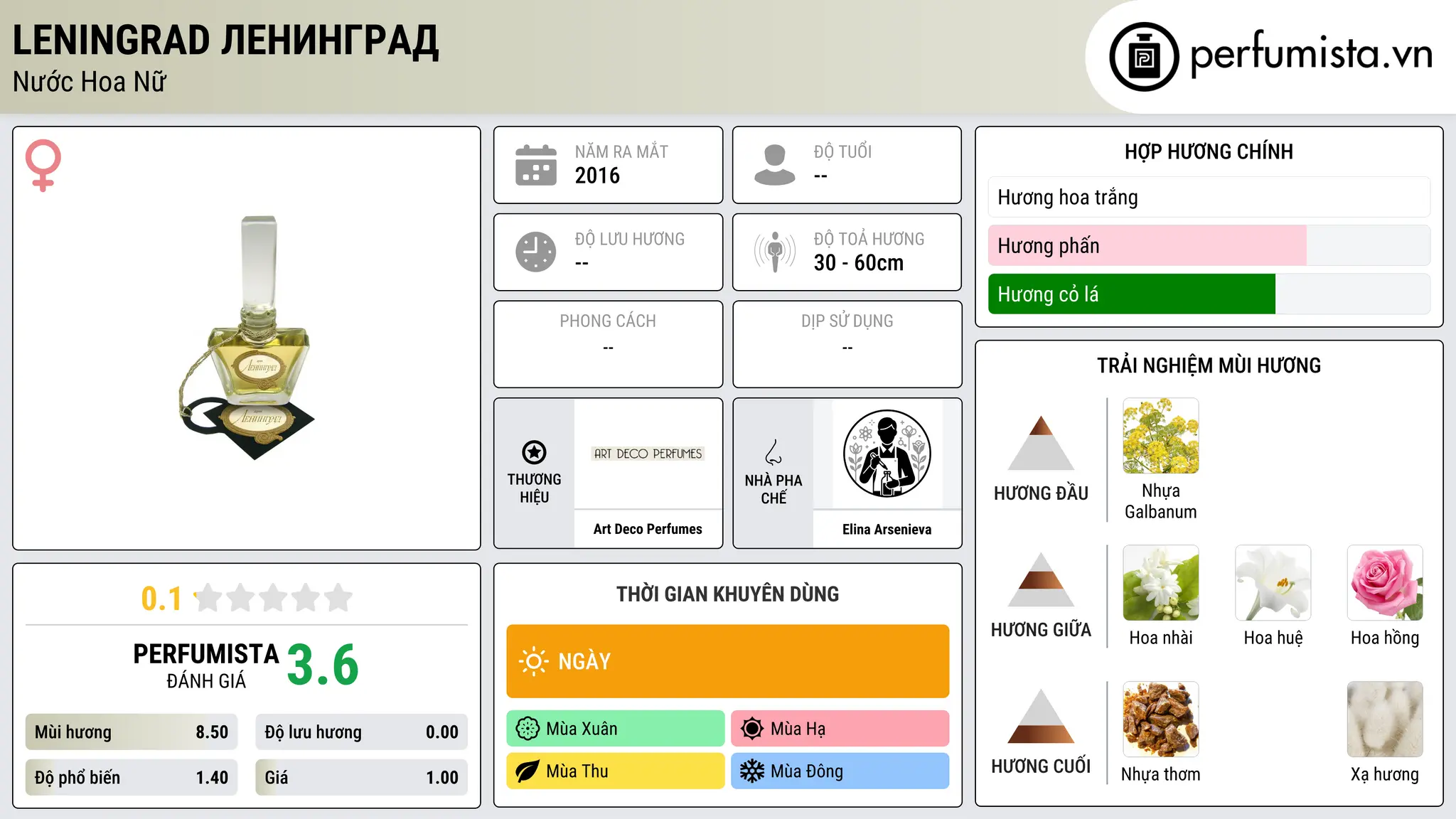Click the calendar icon beside Năm ra mắt
This screenshot has height=819, width=1456.
click(x=536, y=165)
